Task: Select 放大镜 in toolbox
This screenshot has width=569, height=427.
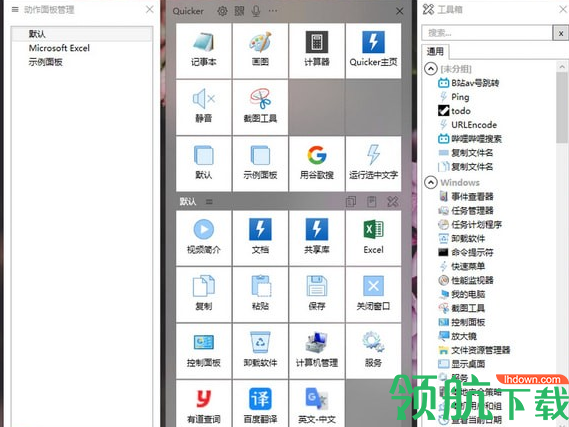Action: [458, 336]
